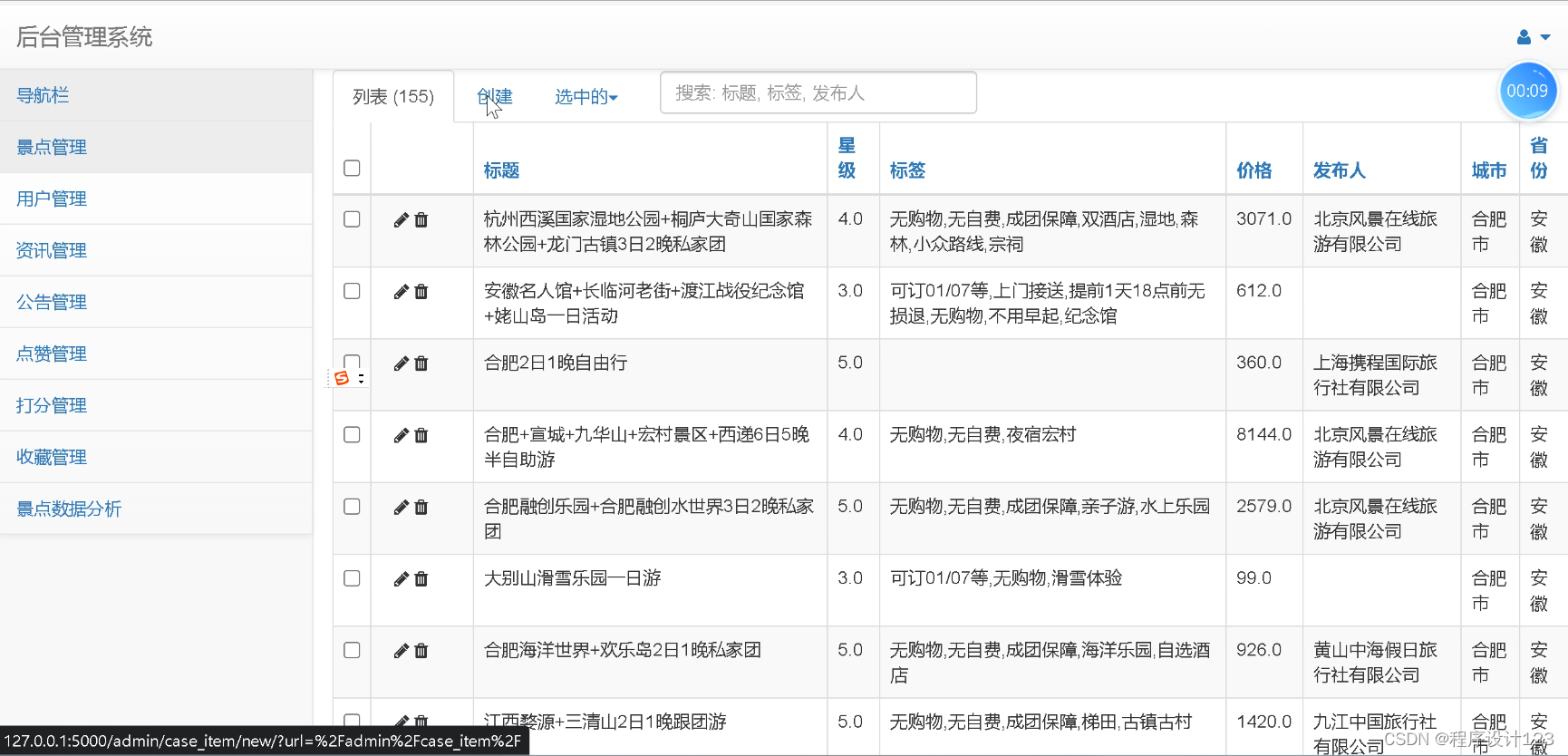Edit the 合肥海洋世界 row with pencil icon
1568x756 pixels.
pos(401,651)
